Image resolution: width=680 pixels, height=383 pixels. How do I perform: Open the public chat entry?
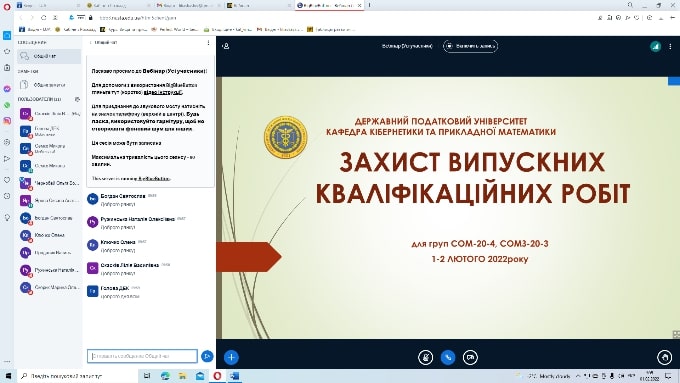(49, 56)
